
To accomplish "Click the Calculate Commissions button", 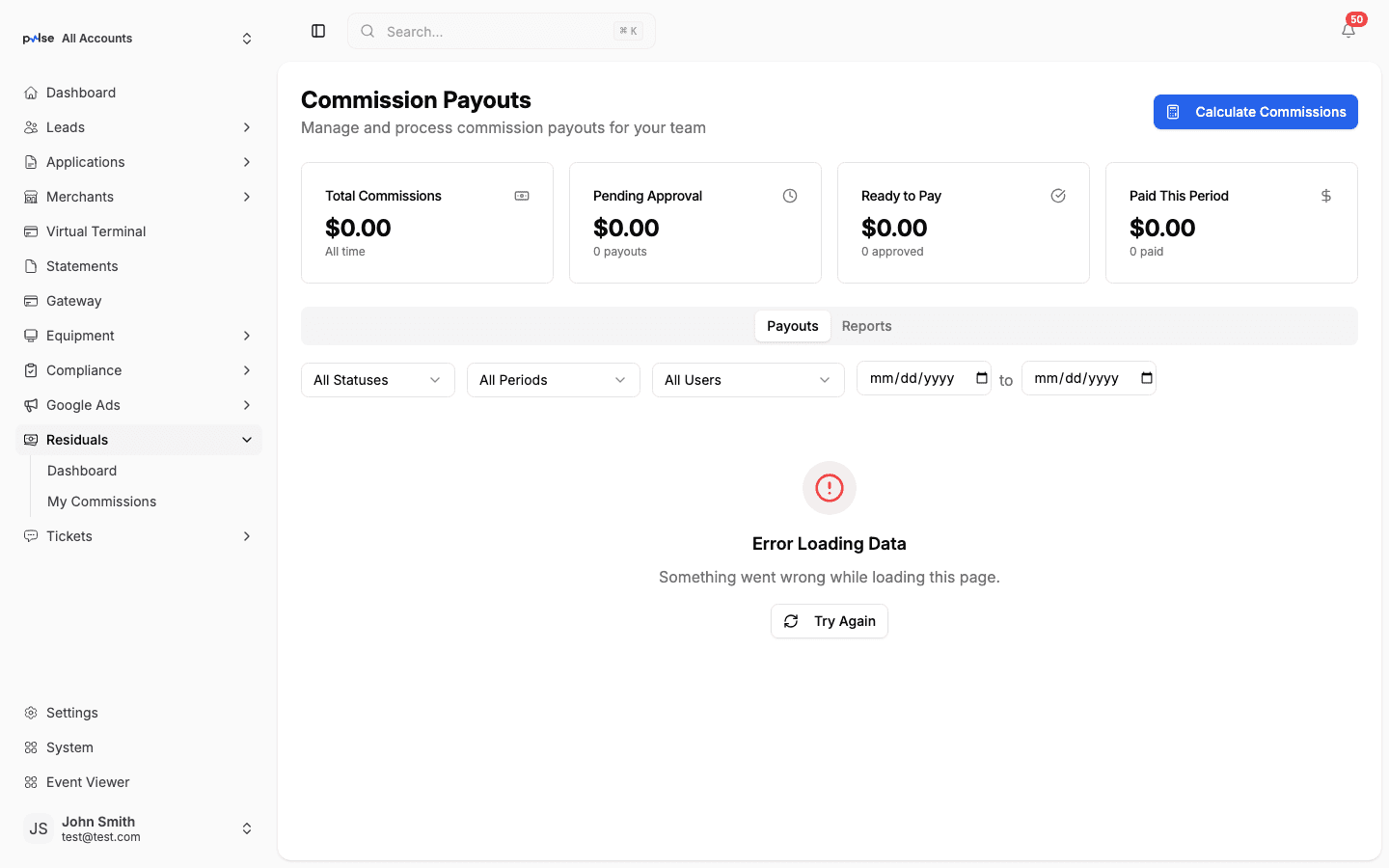I will 1255,112.
